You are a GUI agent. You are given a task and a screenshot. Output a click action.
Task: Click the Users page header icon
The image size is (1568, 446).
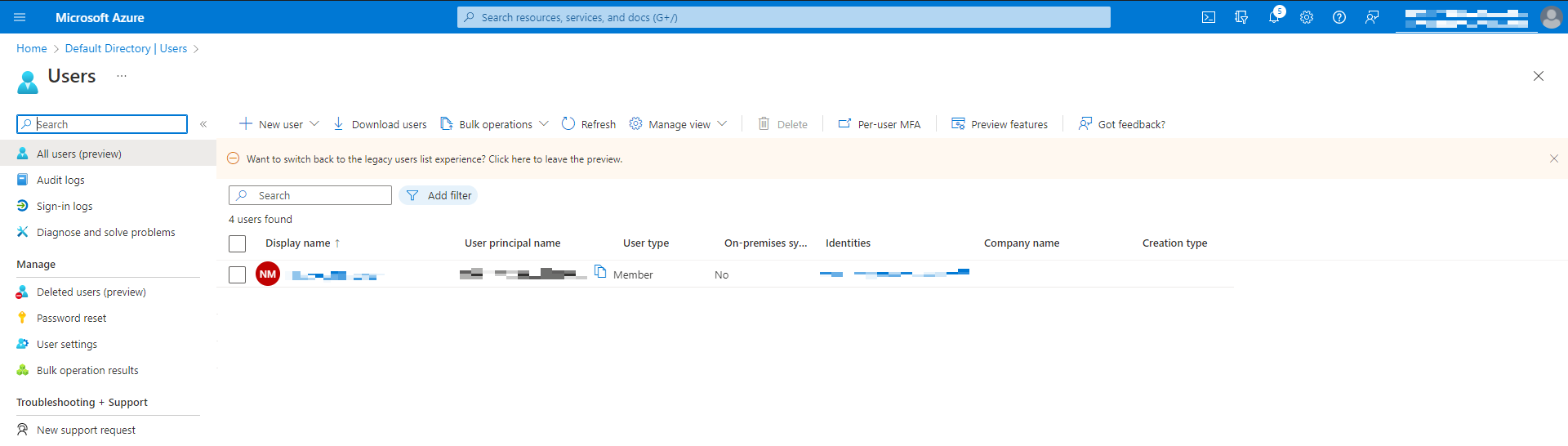[x=28, y=82]
